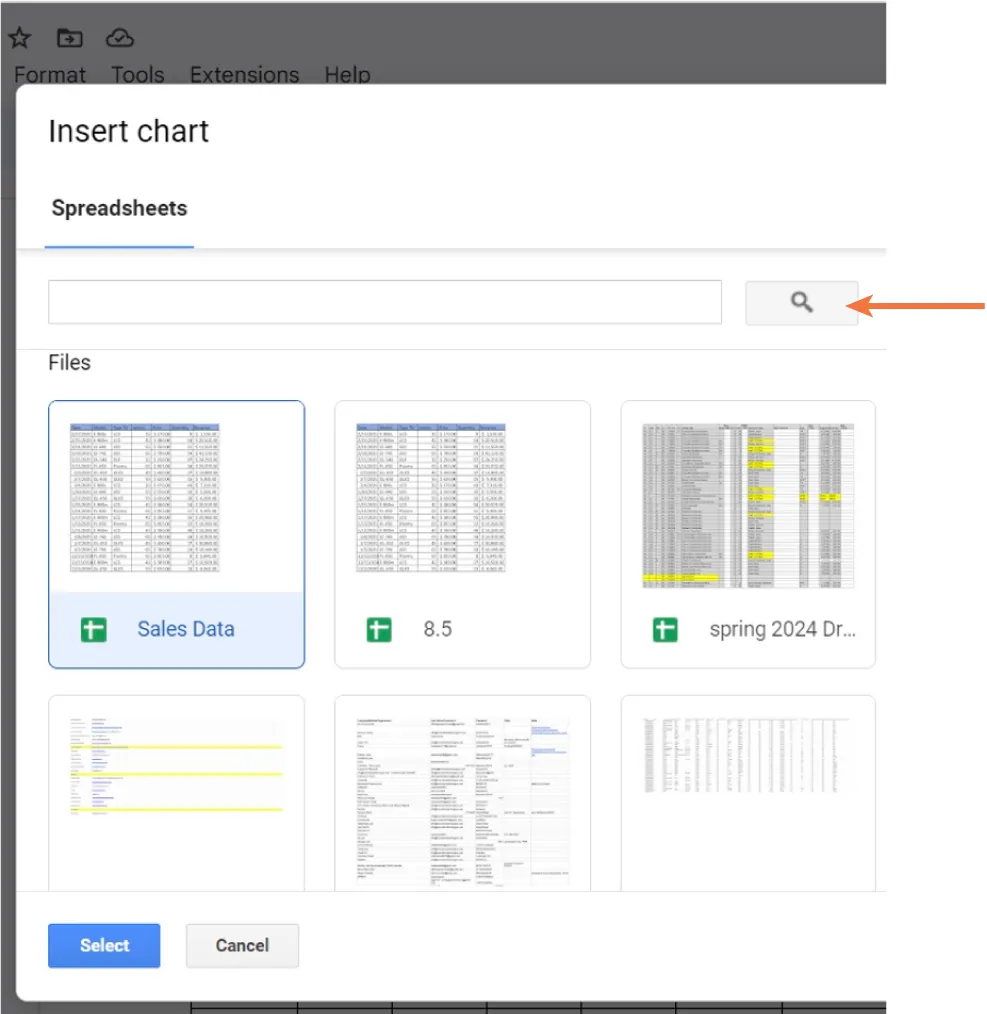Click inside the file search field
This screenshot has height=1014, width=987.
pos(385,301)
